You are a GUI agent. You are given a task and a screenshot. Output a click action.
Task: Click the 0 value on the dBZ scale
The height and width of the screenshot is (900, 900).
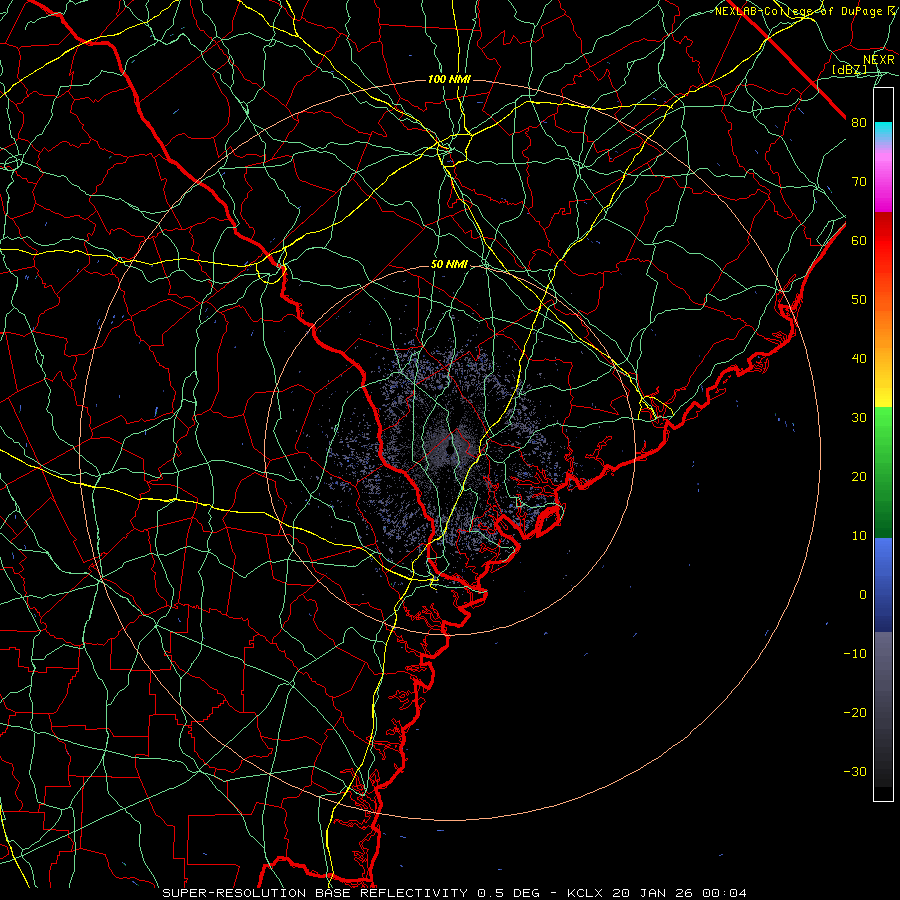coord(863,595)
